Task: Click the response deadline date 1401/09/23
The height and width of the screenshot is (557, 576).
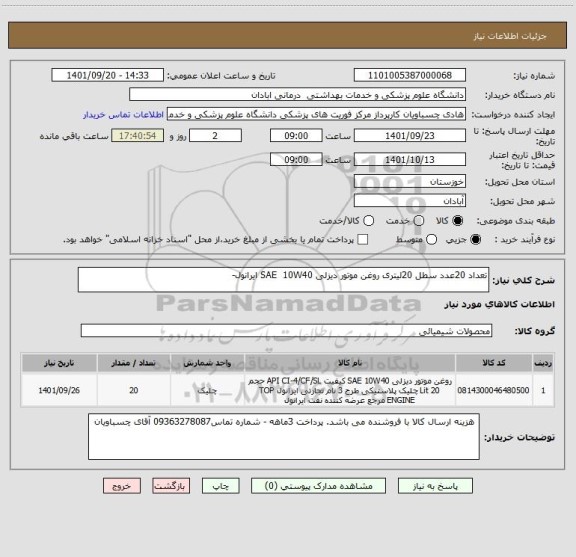Action: tap(410, 136)
